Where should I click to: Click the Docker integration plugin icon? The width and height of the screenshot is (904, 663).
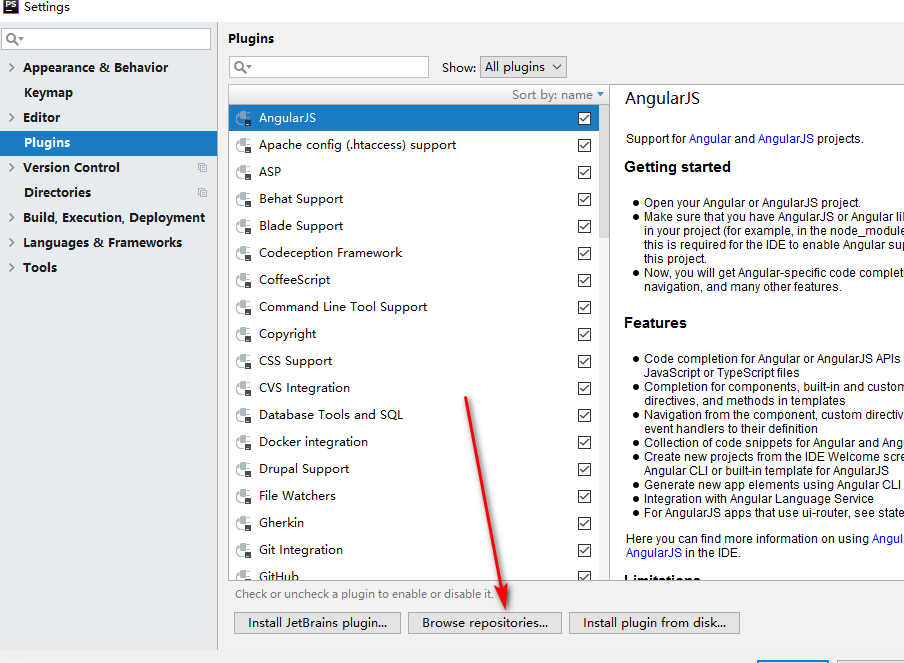(x=244, y=442)
